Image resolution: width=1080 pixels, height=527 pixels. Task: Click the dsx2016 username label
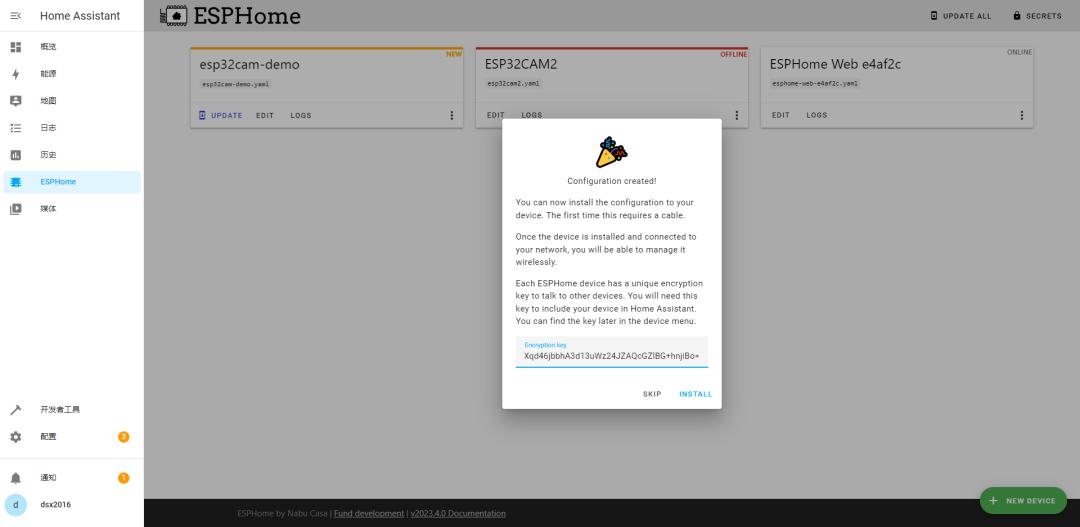(55, 505)
